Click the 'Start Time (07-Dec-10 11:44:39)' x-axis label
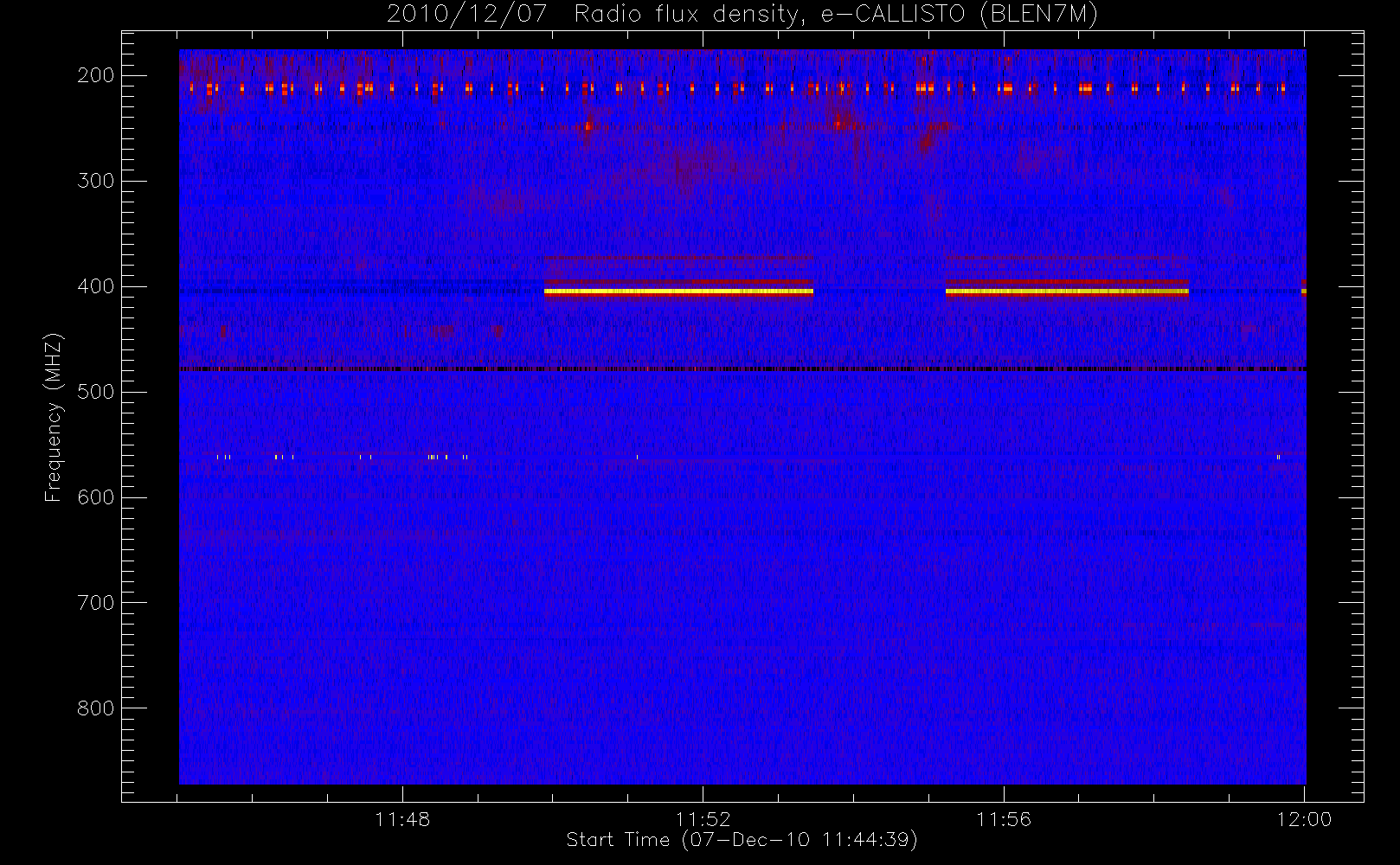1400x865 pixels. tap(742, 840)
